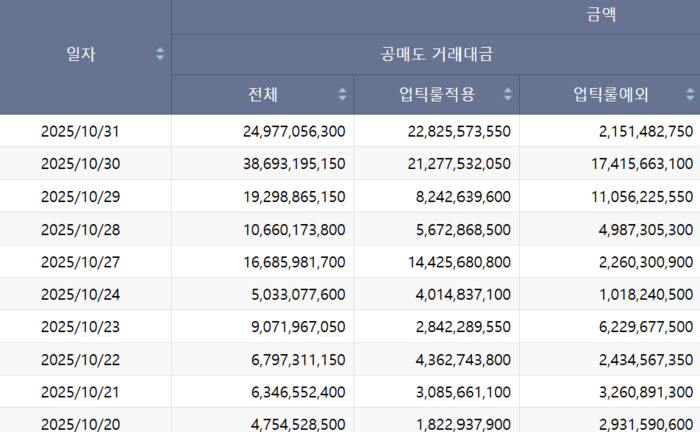This screenshot has width=700, height=432.
Task: Select the date 2025/10/30
Action: 80,164
